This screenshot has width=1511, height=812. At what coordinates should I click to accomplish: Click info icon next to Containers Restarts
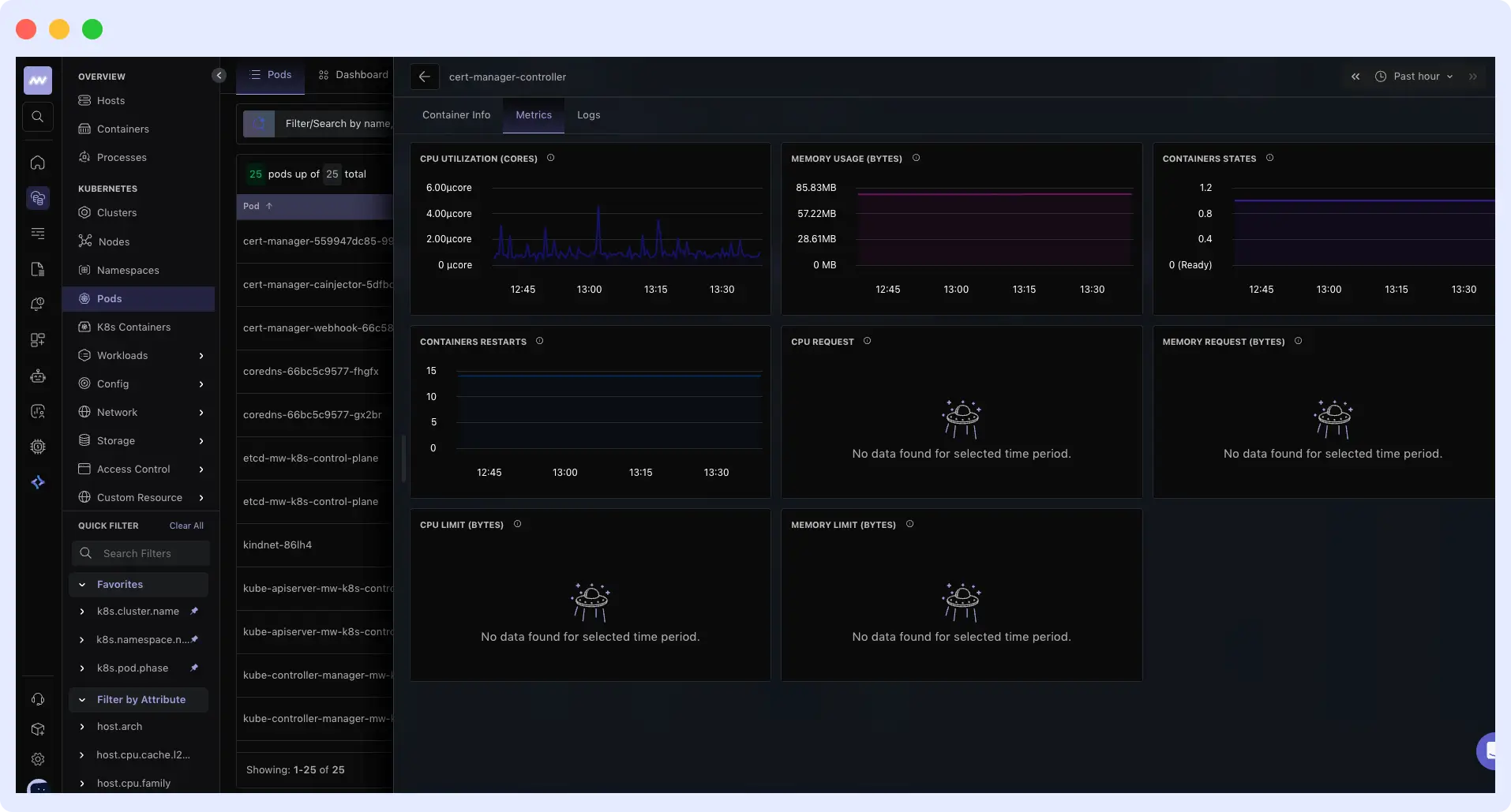tap(540, 341)
